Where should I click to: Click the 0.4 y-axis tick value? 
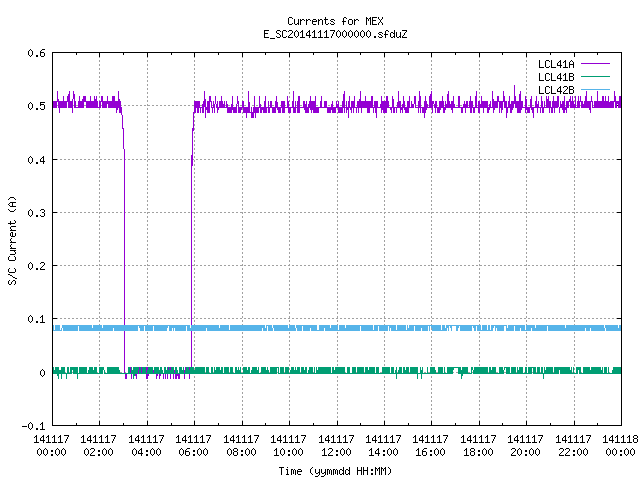tap(36, 160)
